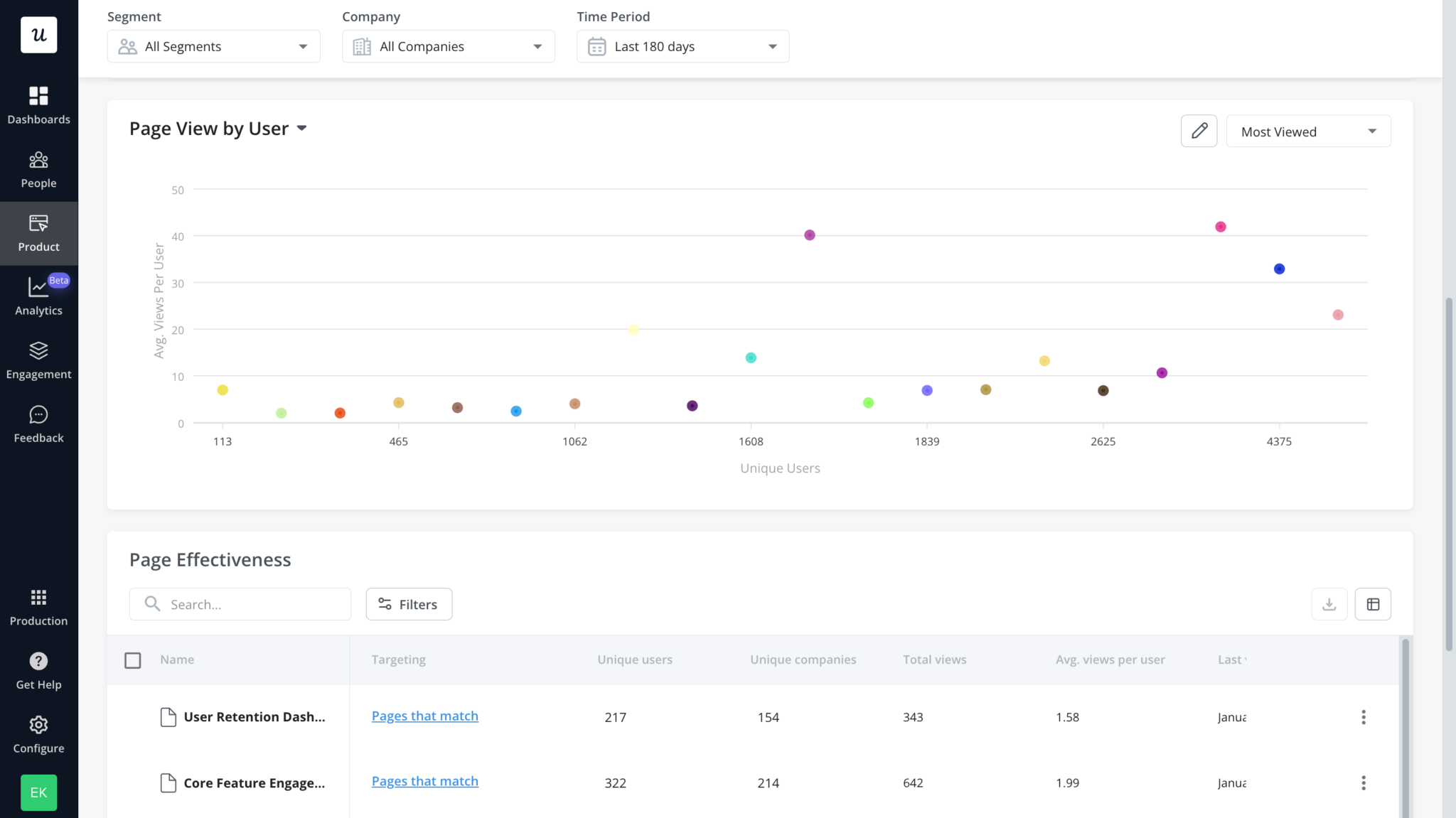The height and width of the screenshot is (818, 1456).
Task: Open the Product section
Action: pos(39,232)
